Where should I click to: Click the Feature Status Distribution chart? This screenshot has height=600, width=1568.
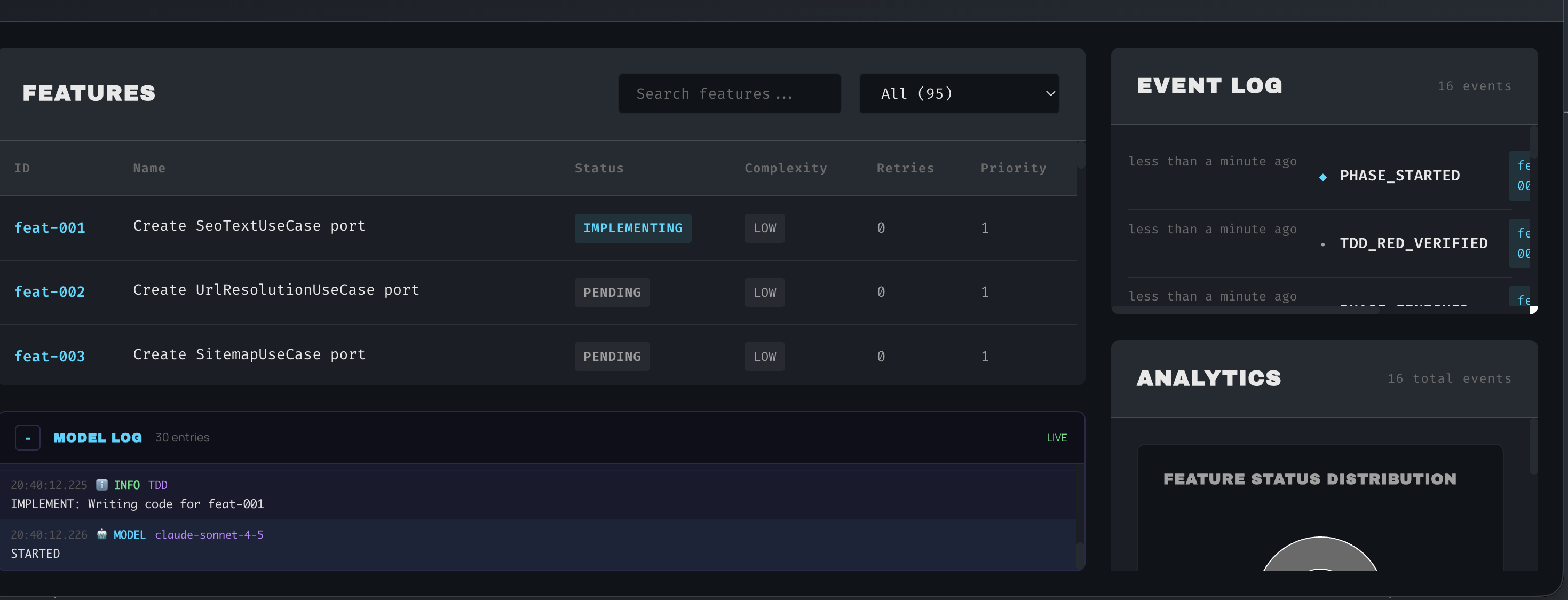click(x=1320, y=553)
